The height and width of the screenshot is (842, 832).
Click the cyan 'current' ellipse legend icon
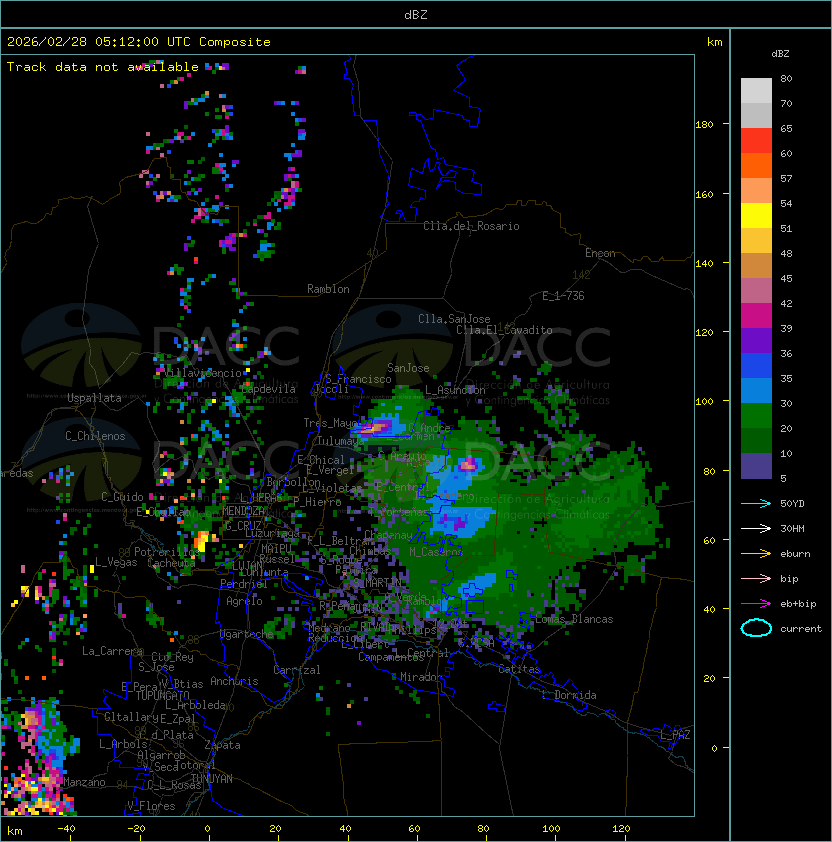point(756,628)
